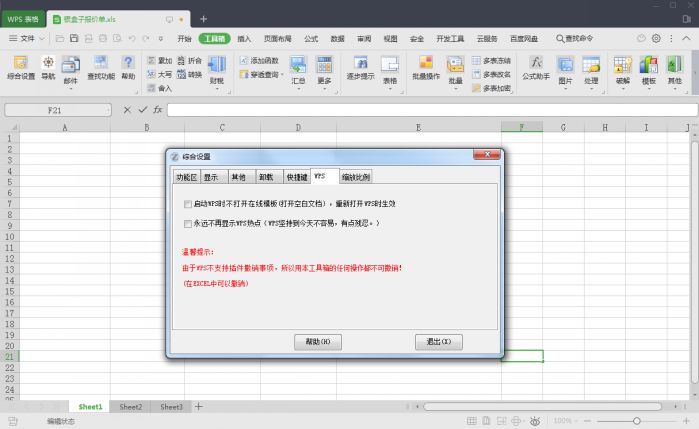This screenshot has height=429, width=699.
Task: Open the 综合设置 ribbon icon
Action: coord(21,68)
